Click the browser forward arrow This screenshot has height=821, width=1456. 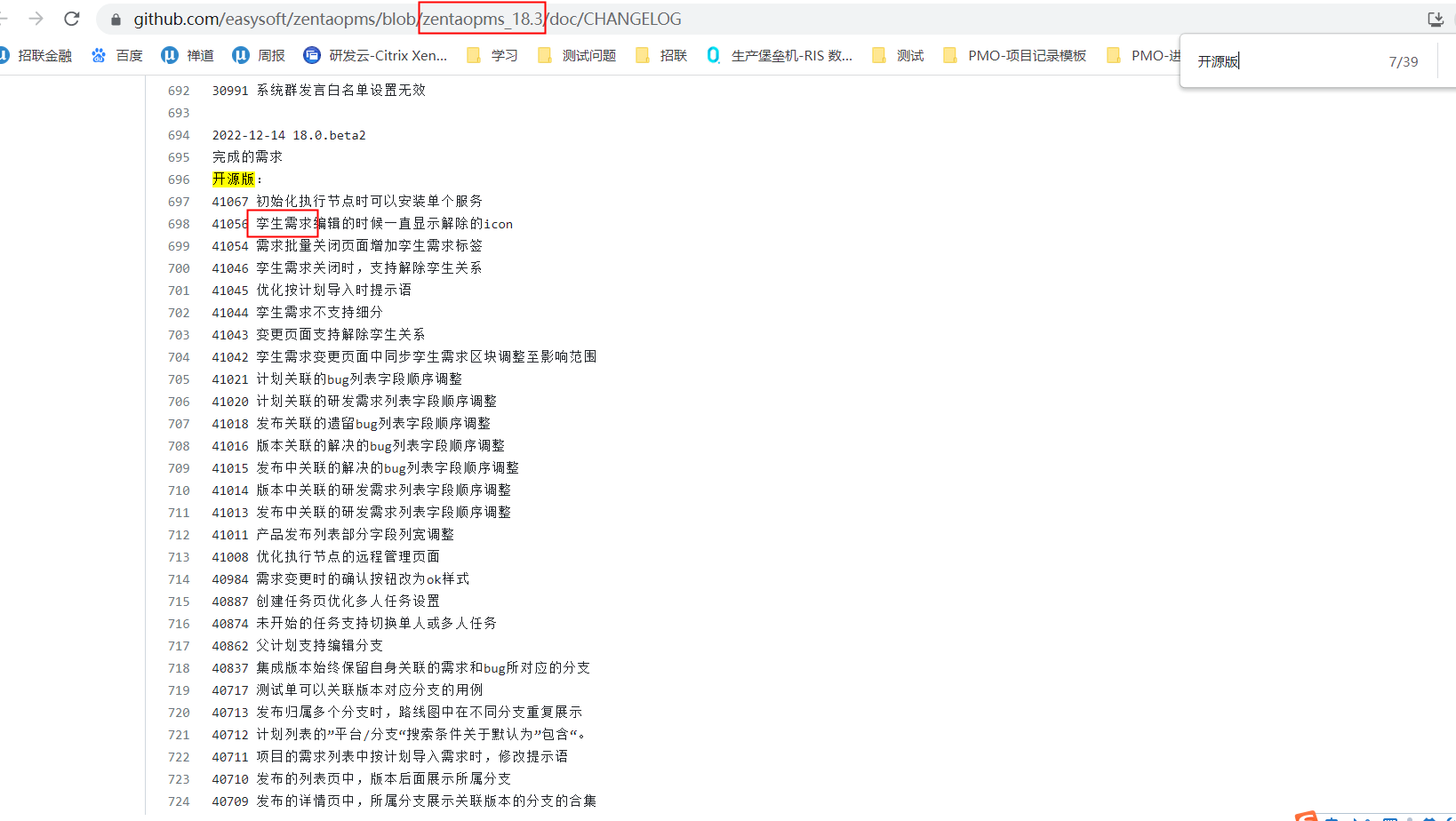click(36, 19)
